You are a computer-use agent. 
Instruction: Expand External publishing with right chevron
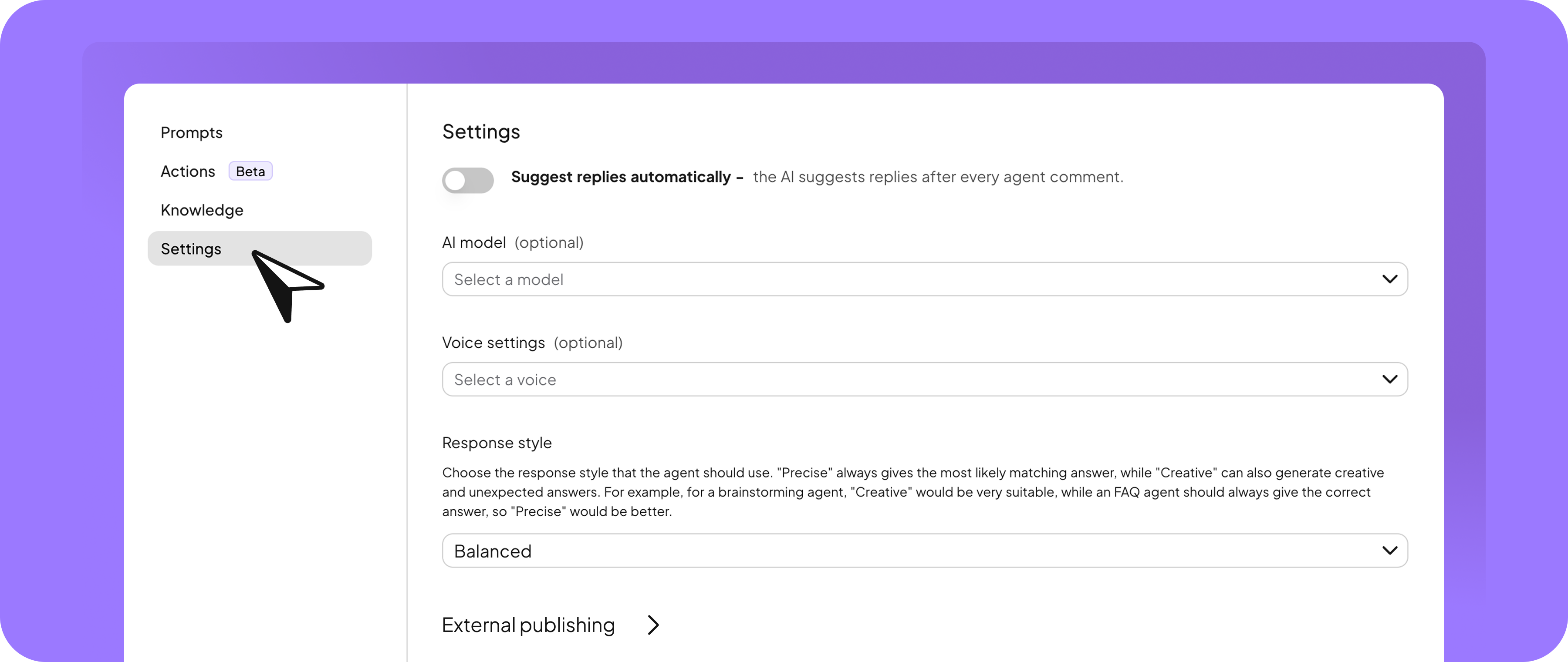click(653, 625)
